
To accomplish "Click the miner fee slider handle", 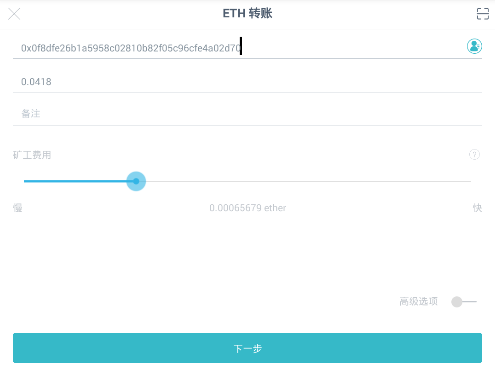I will [136, 181].
